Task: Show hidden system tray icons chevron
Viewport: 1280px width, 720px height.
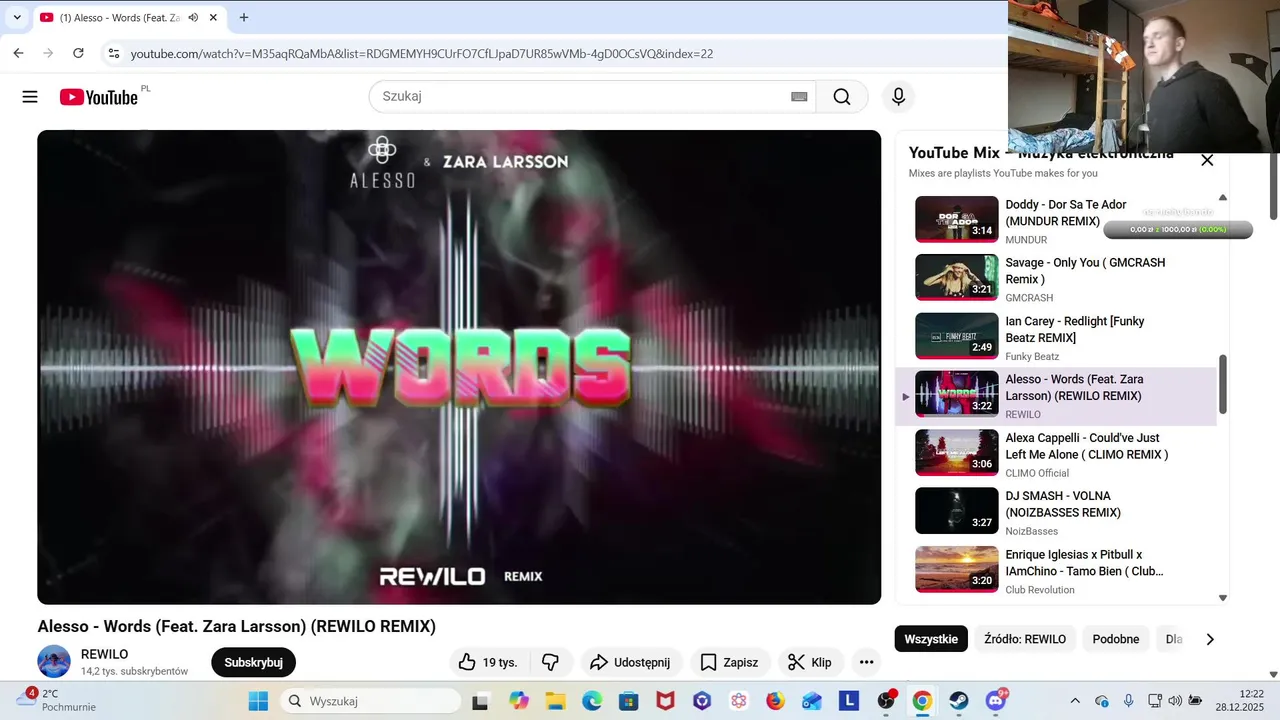Action: (x=1075, y=701)
